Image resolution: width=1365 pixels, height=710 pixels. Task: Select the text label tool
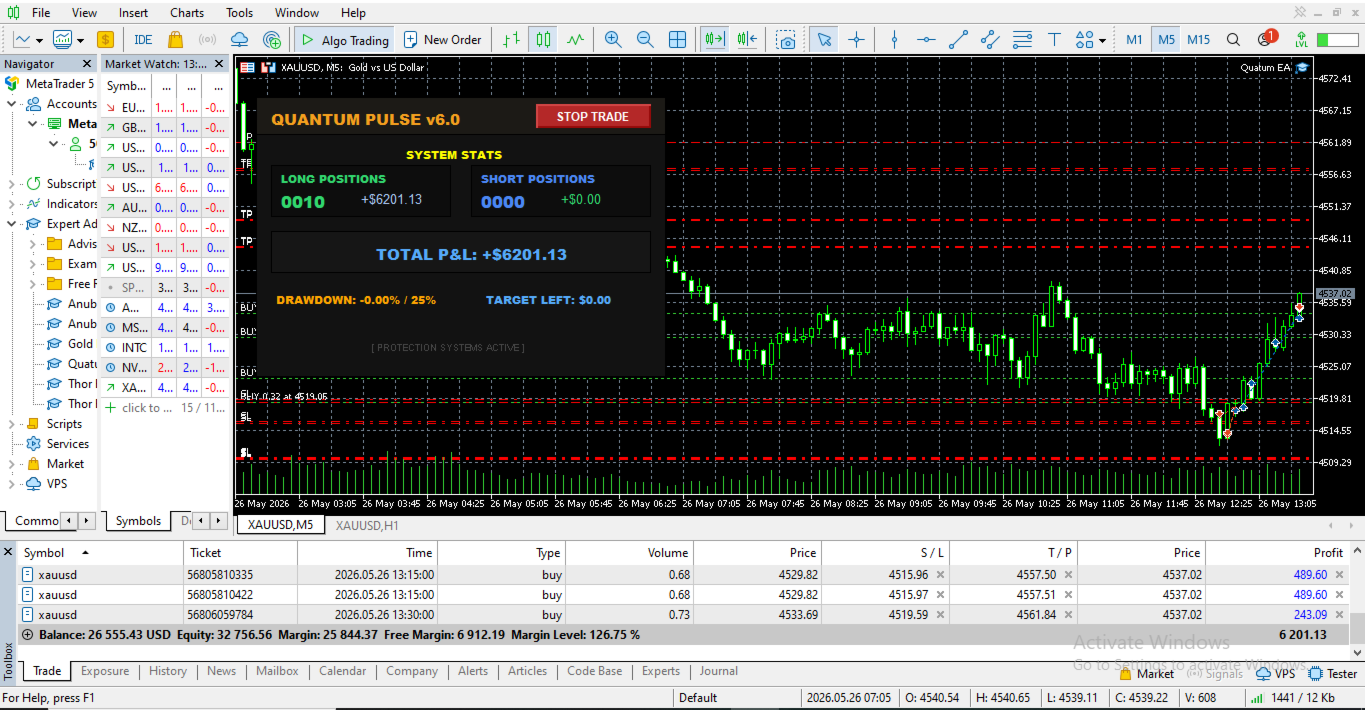click(1054, 40)
